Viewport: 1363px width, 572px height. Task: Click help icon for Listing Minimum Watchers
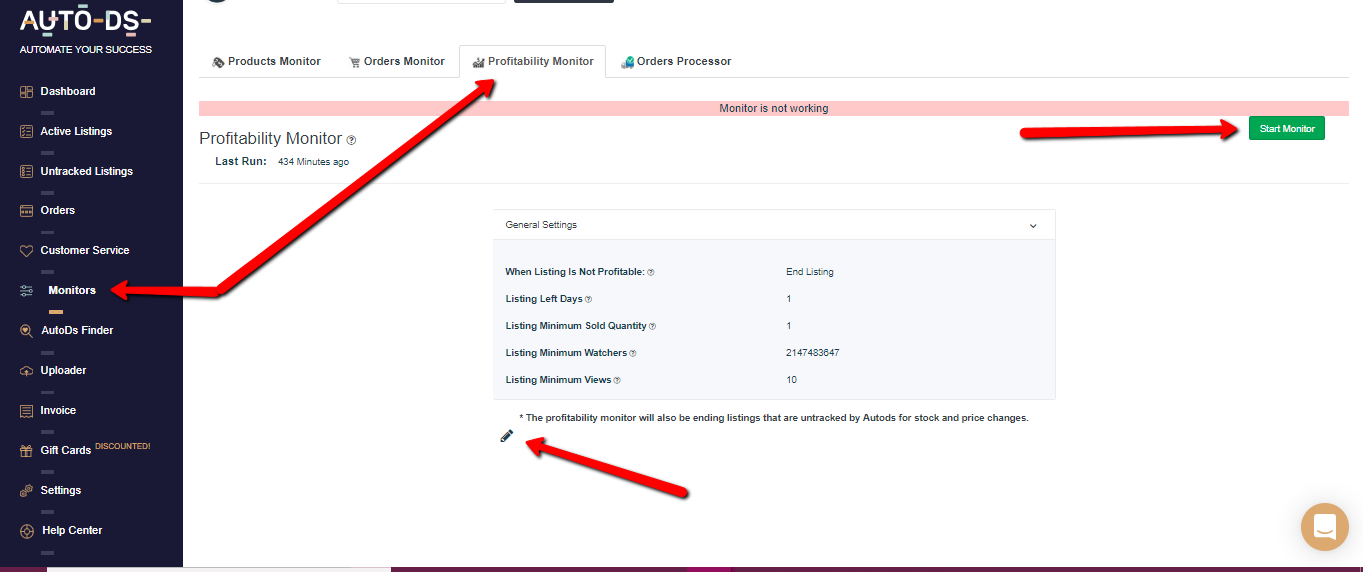(x=633, y=353)
